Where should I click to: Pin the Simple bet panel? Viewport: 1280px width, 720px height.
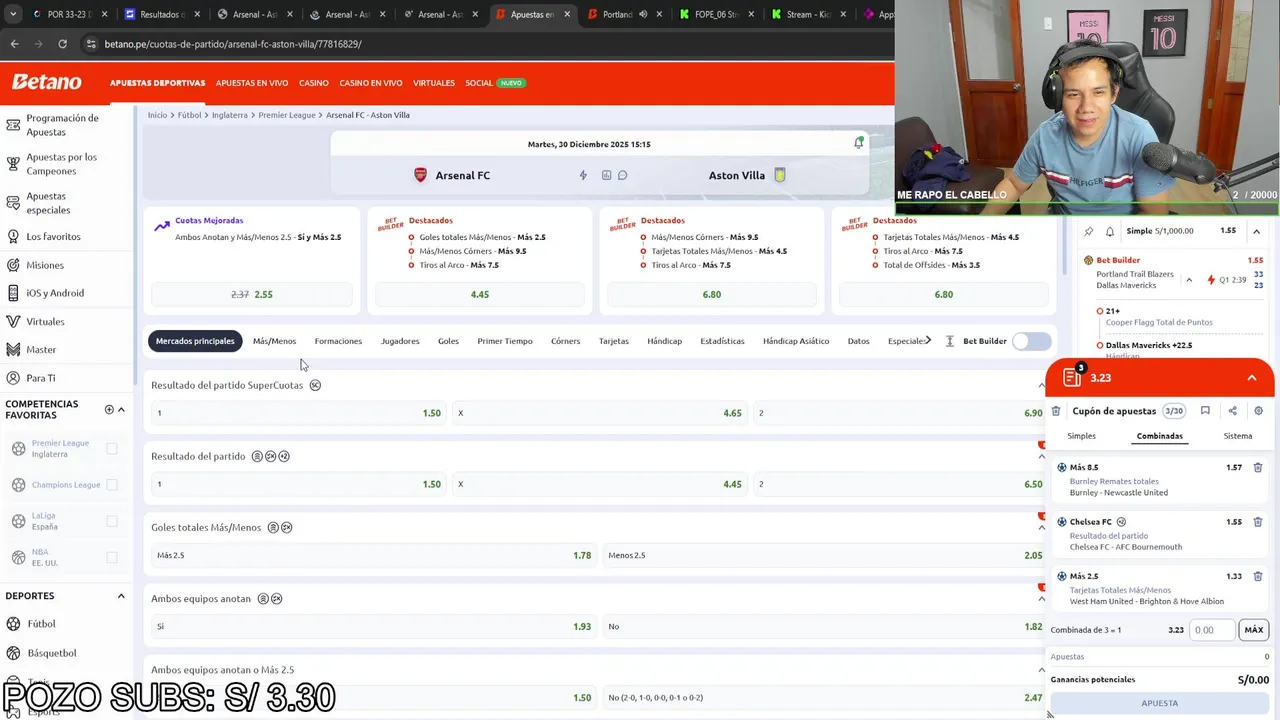[1089, 231]
